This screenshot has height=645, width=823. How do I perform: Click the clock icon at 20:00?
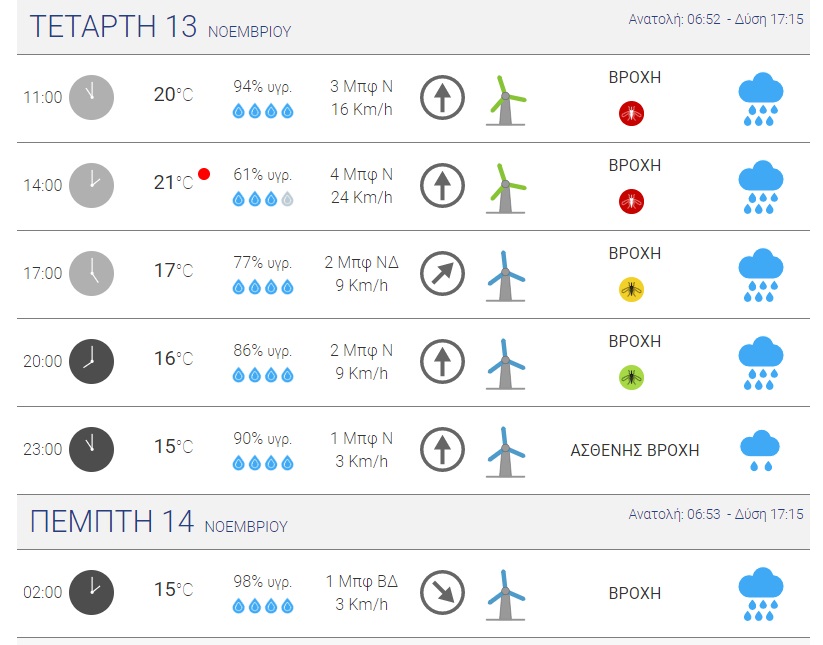pos(91,361)
